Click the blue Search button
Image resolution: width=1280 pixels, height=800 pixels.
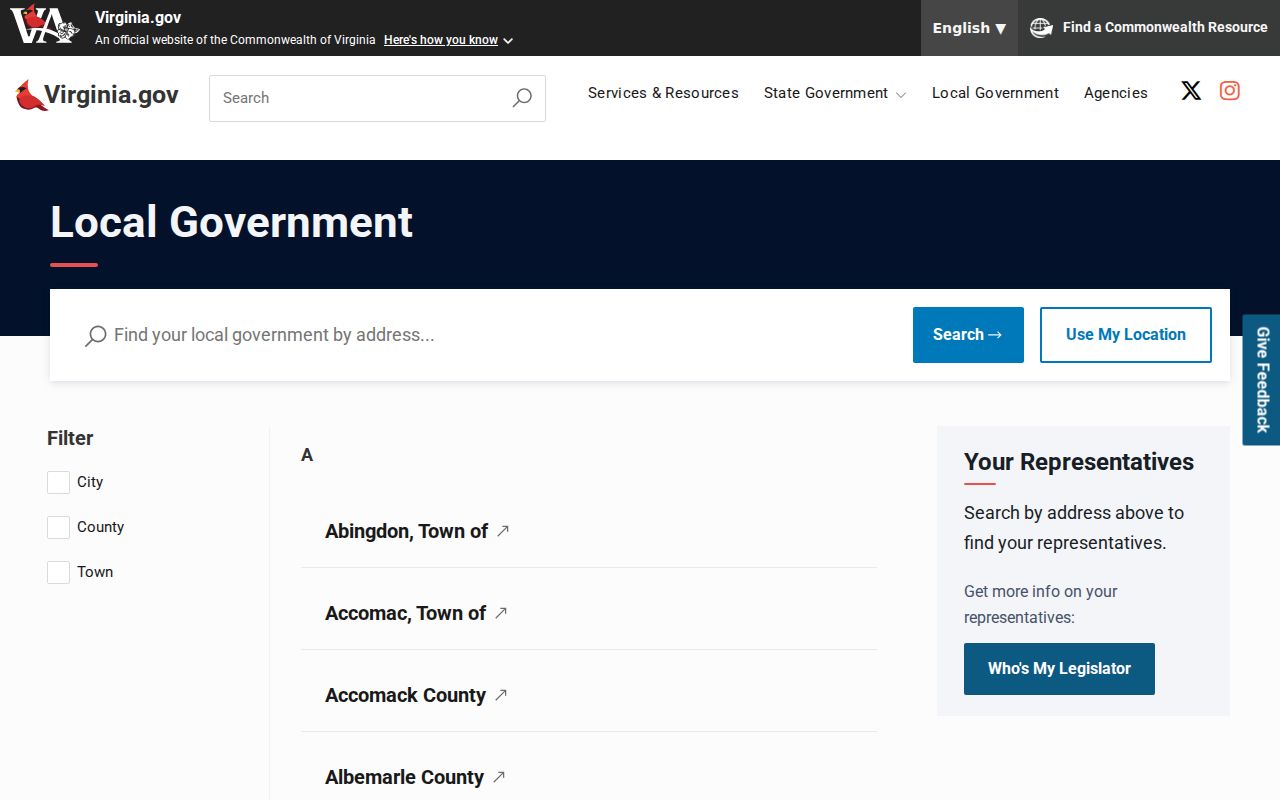click(x=968, y=335)
